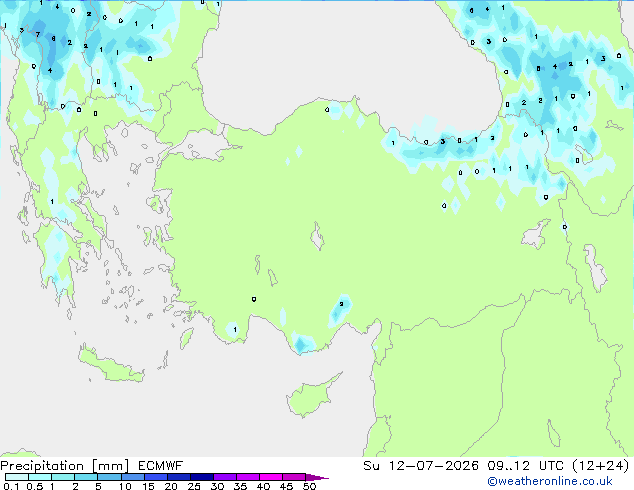Click the 0.1–0.5 mm palest legend swatch

coord(17,477)
